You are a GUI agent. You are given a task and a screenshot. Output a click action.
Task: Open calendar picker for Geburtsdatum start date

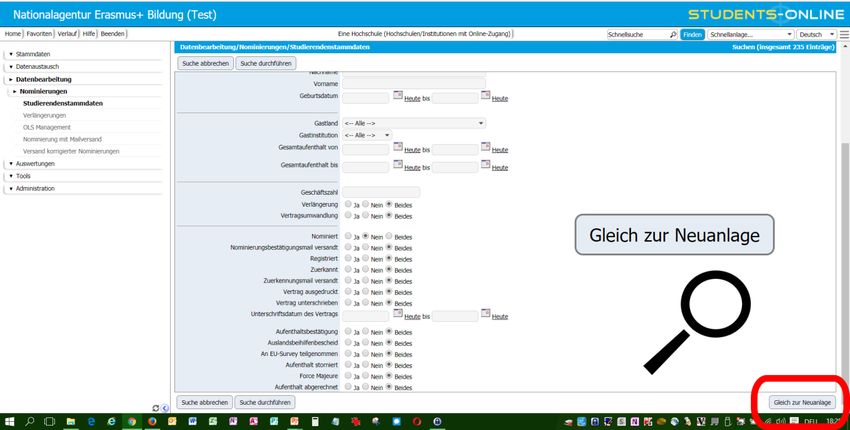coord(397,96)
